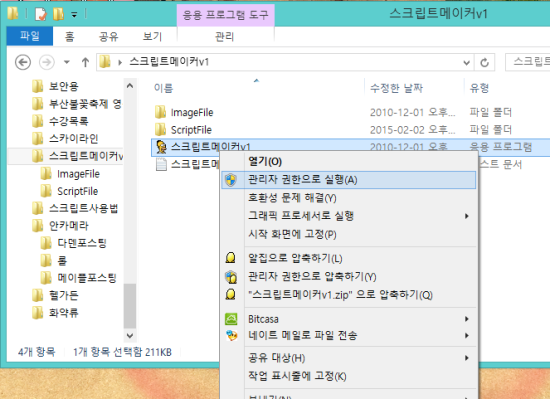The image size is (550, 399).
Task: Select the ImageFile folder in file list
Action: pos(192,113)
